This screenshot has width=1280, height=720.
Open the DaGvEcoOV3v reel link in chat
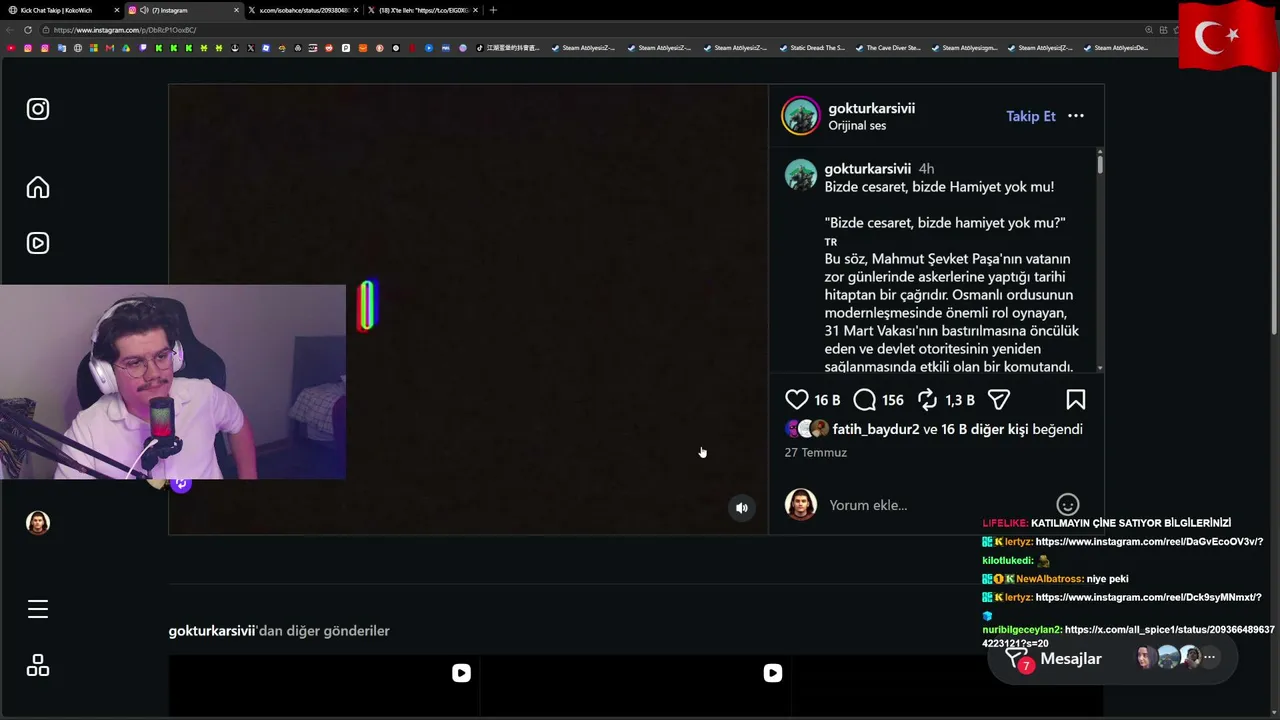pyautogui.click(x=1150, y=542)
